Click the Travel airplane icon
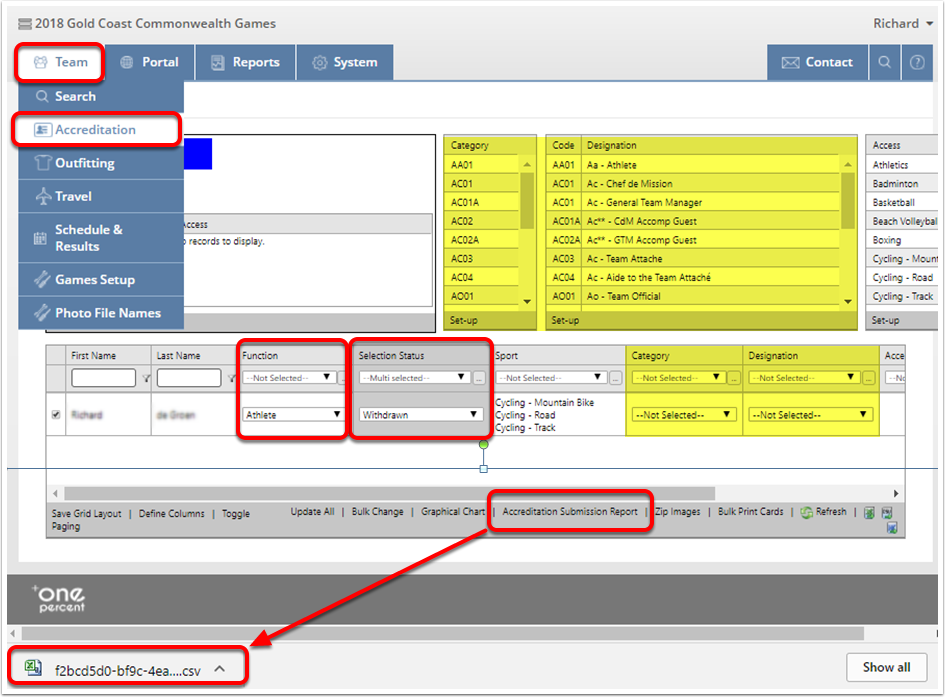Screen dimensions: 945x697 tap(43, 196)
